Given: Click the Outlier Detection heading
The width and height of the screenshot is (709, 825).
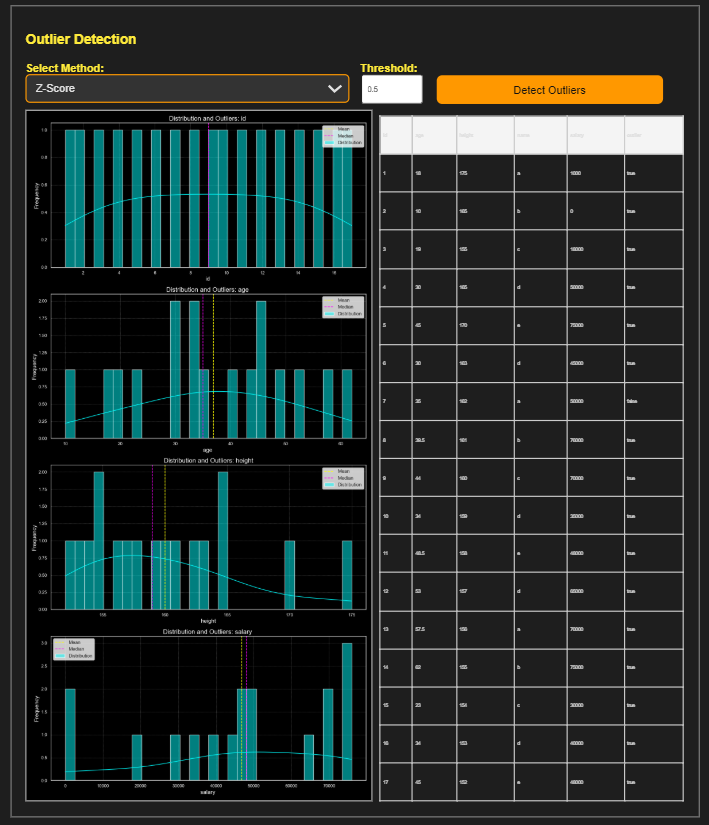Looking at the screenshot, I should click(81, 39).
